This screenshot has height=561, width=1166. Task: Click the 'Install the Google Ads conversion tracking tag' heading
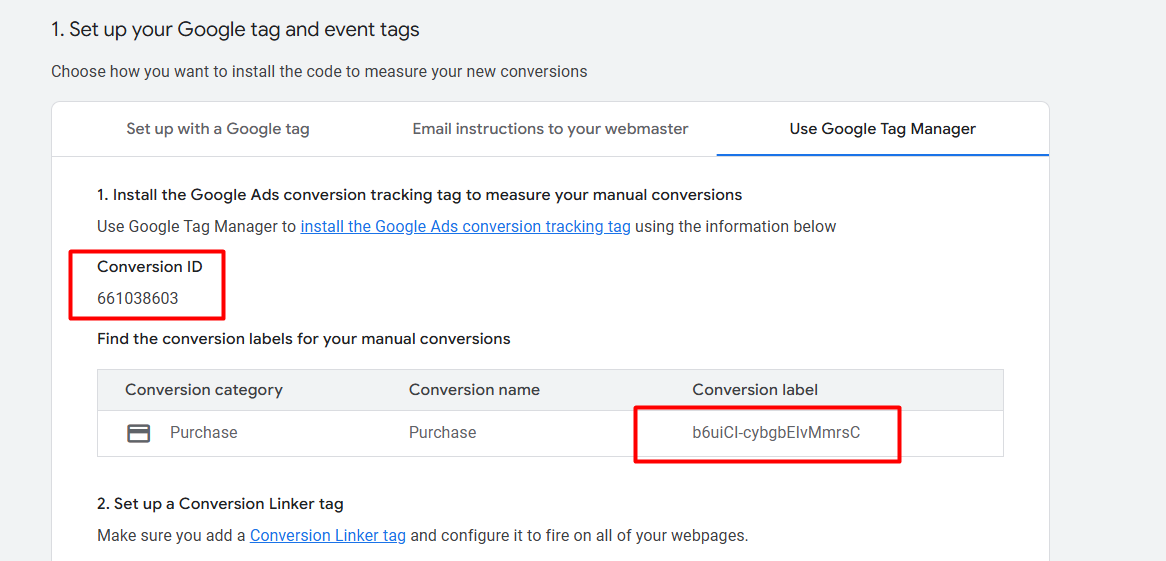coord(419,194)
